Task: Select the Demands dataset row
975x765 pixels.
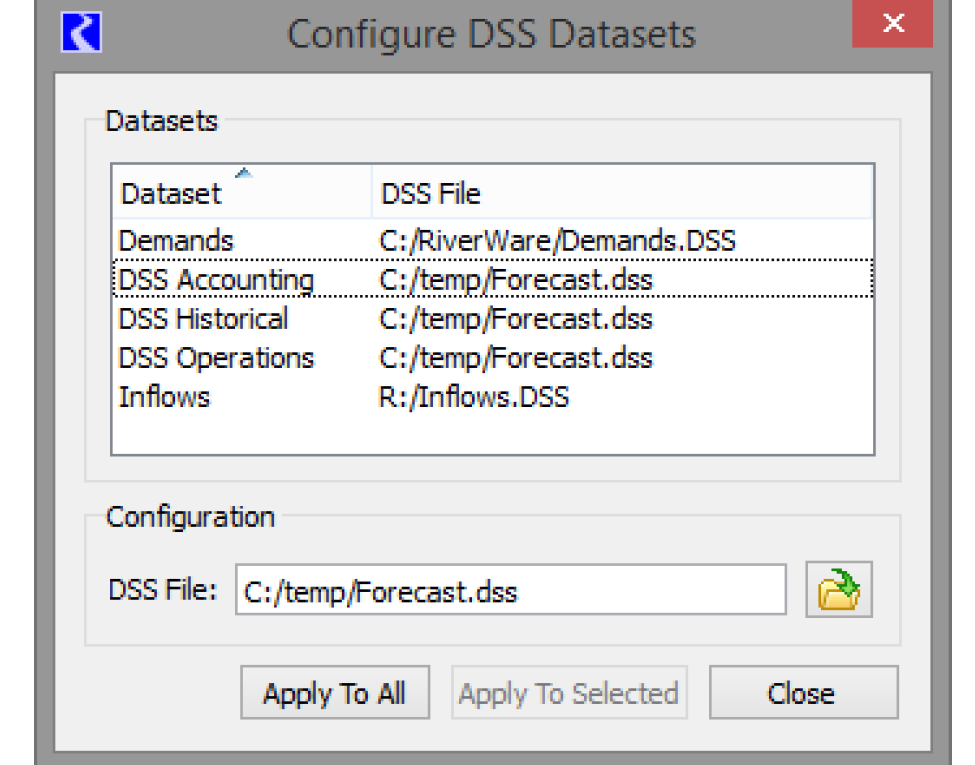Action: [176, 241]
